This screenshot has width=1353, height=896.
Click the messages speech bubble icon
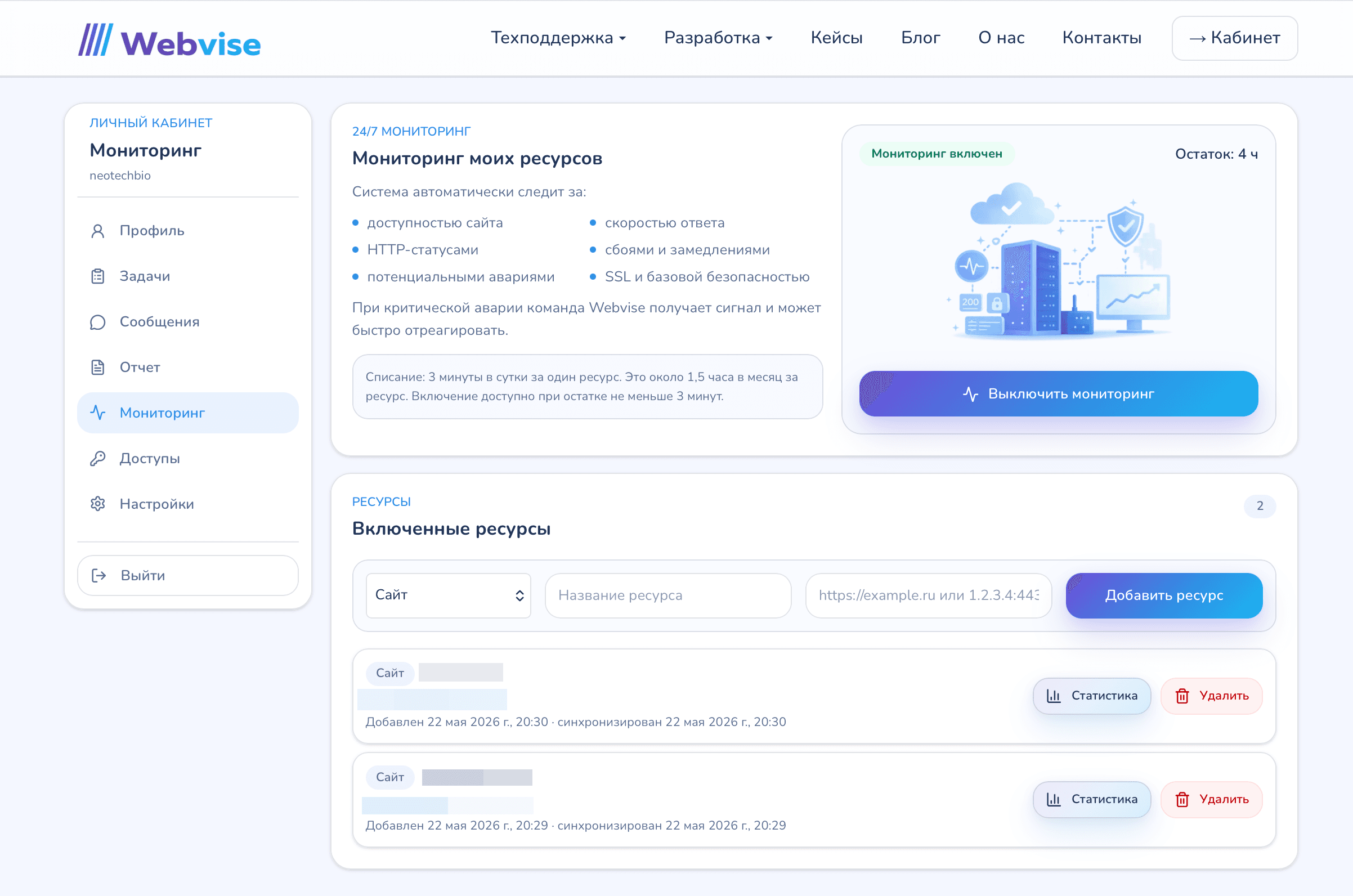click(98, 322)
